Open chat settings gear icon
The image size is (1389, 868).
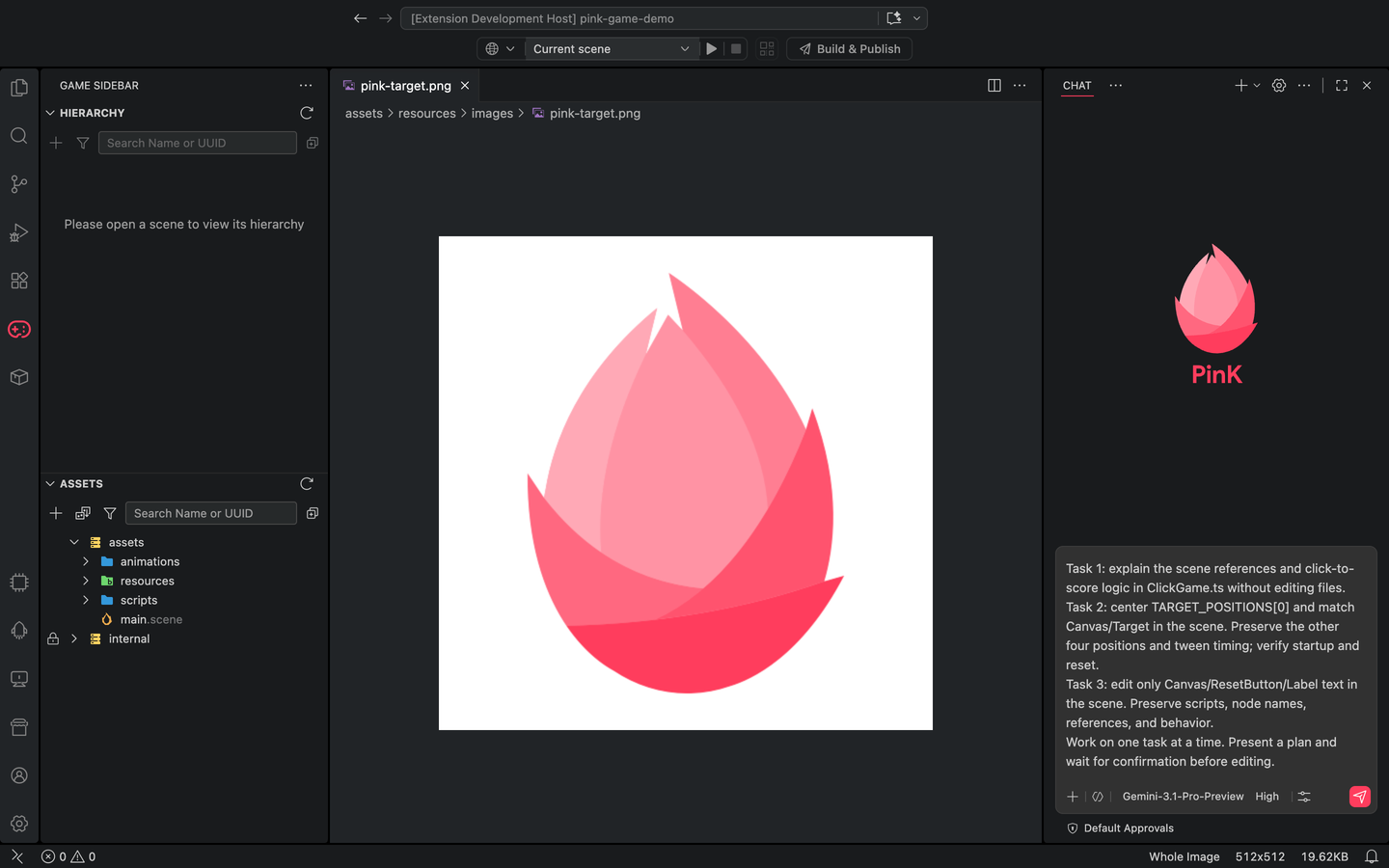click(1279, 85)
